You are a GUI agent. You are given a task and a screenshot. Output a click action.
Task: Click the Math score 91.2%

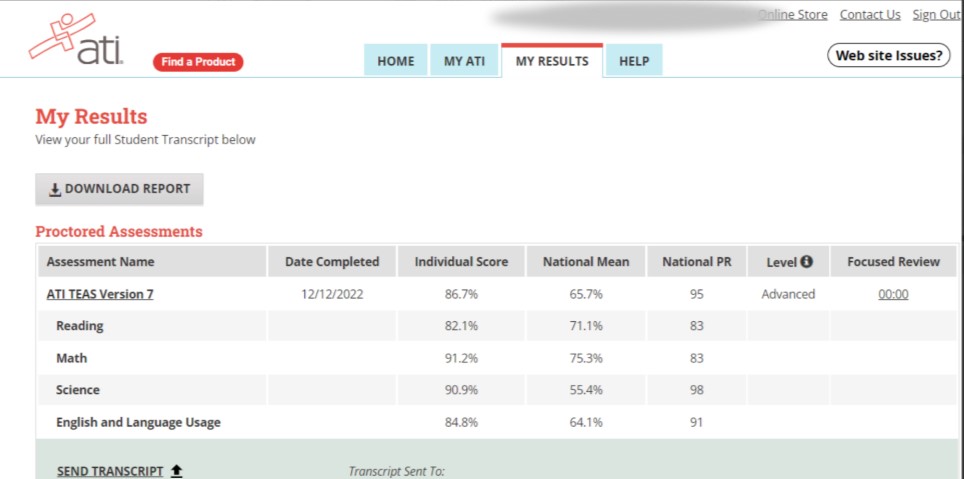coord(461,358)
